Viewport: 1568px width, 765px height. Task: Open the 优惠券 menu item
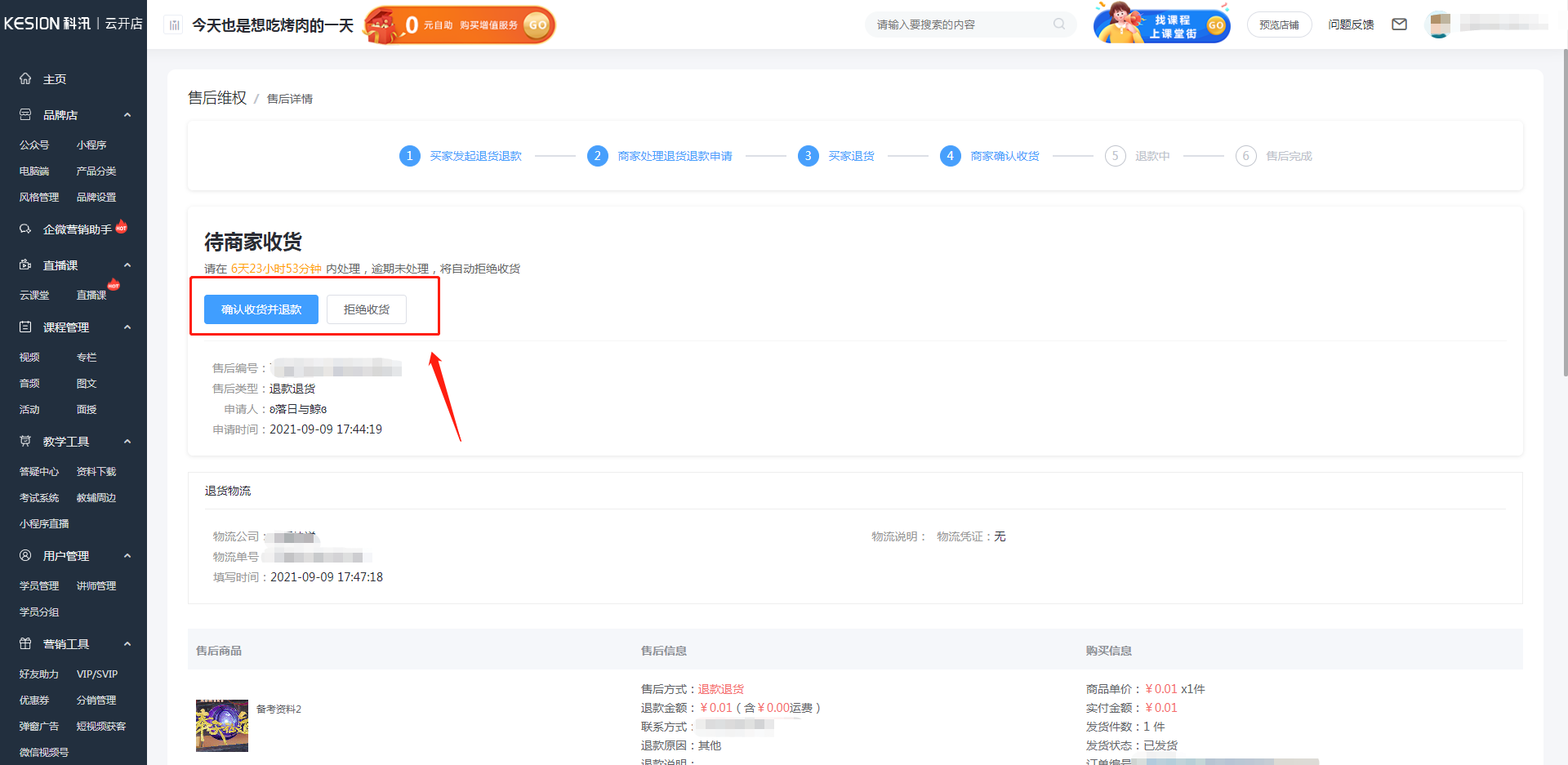click(34, 701)
